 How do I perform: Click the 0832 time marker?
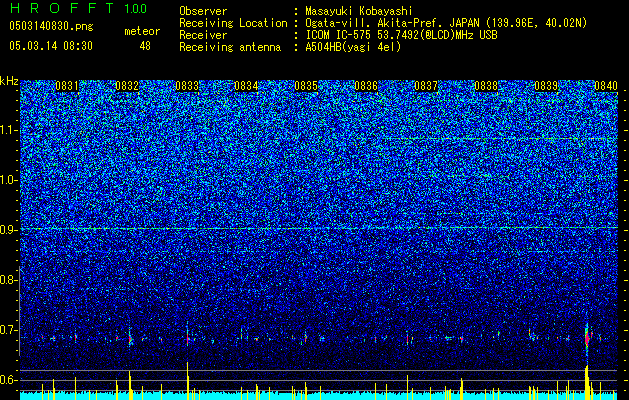coord(127,86)
